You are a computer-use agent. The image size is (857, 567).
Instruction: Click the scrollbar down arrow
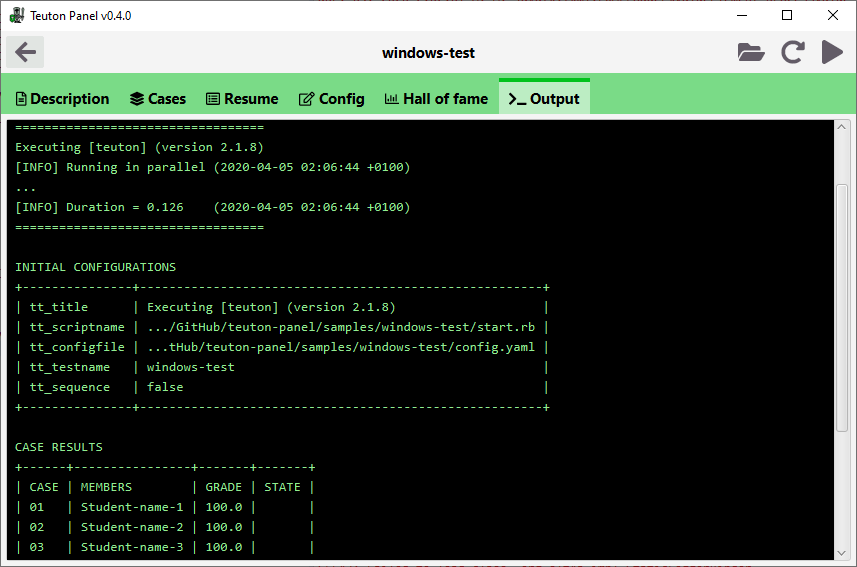pyautogui.click(x=842, y=553)
